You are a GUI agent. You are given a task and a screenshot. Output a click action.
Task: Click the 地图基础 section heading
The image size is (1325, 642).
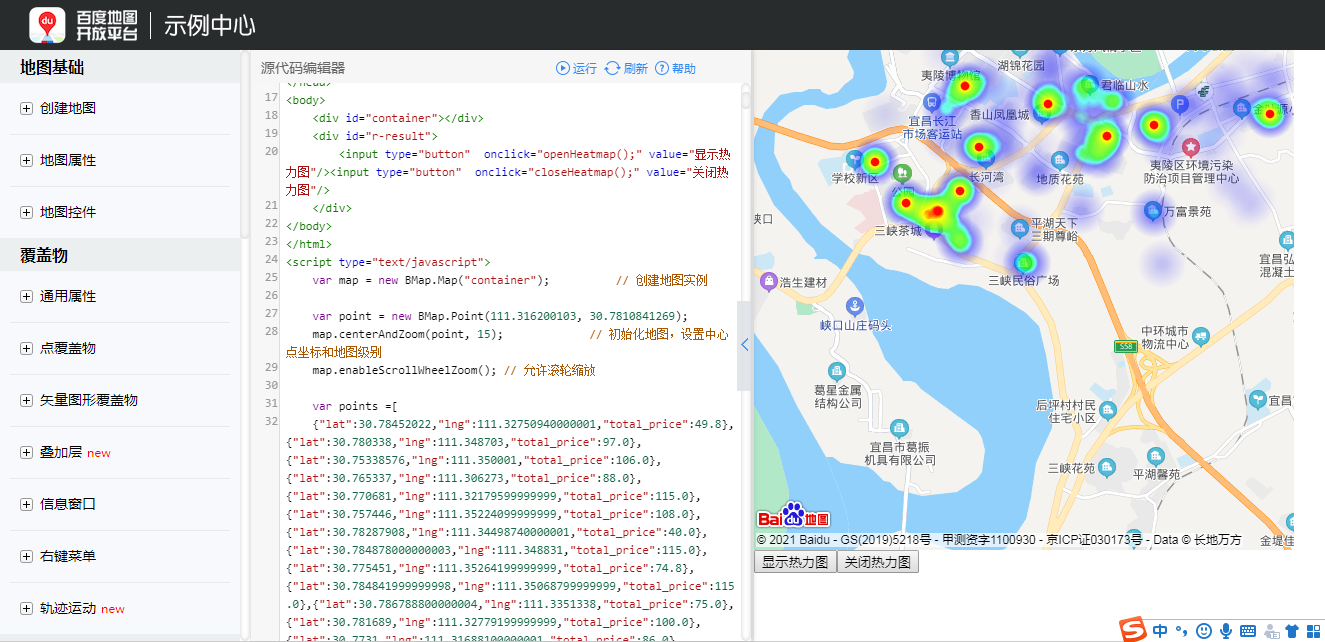click(52, 68)
